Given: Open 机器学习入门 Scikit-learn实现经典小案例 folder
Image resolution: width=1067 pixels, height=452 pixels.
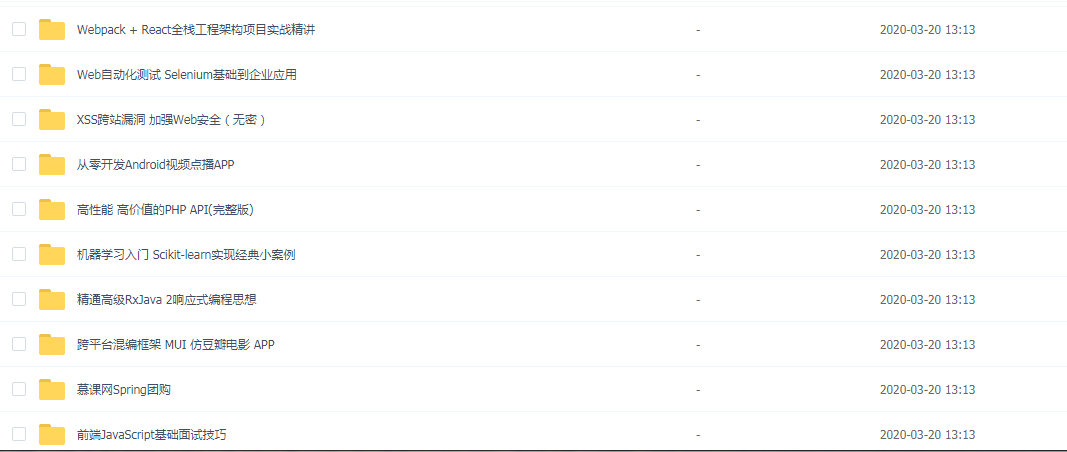Looking at the screenshot, I should tap(186, 255).
